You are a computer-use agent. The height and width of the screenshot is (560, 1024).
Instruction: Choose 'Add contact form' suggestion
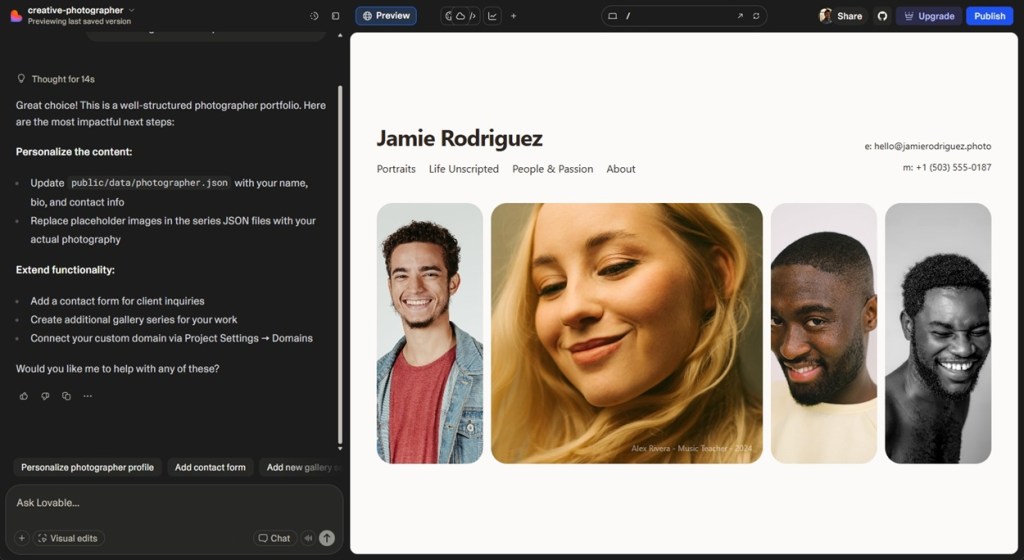(x=210, y=467)
